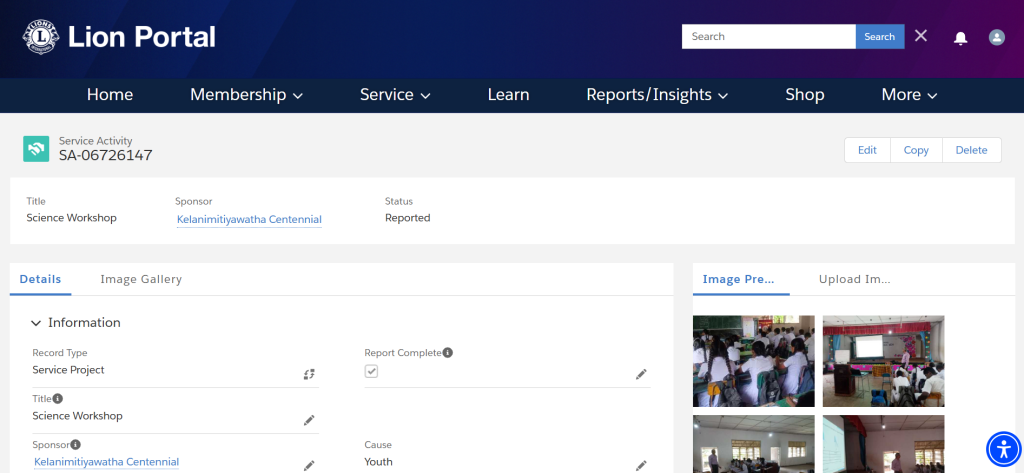Click the Service Activity handshake icon
The height and width of the screenshot is (473, 1024).
pyautogui.click(x=36, y=149)
